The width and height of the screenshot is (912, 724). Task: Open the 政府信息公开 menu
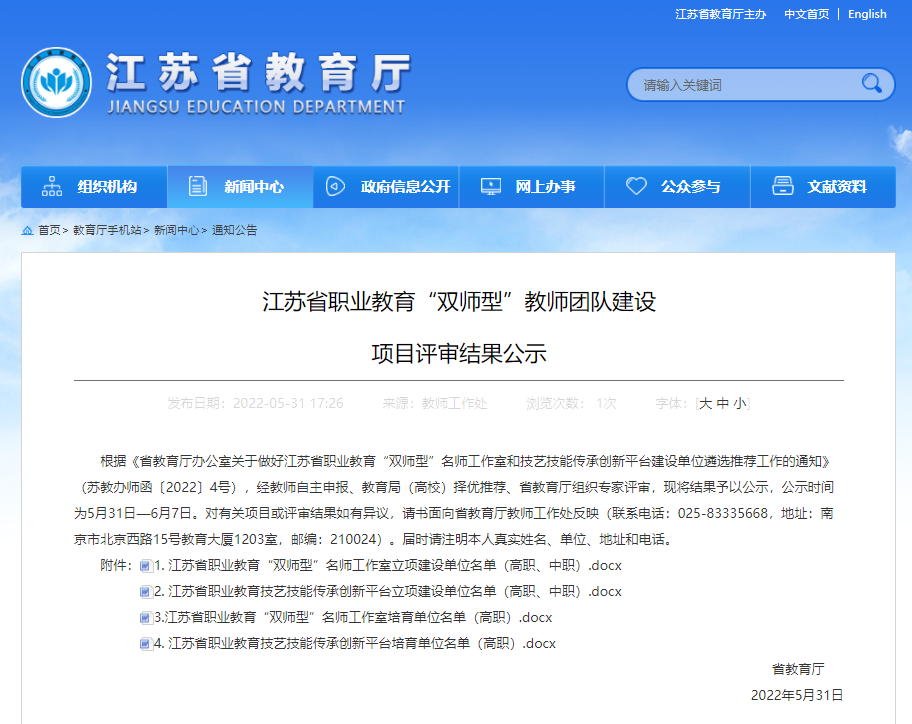coord(386,187)
